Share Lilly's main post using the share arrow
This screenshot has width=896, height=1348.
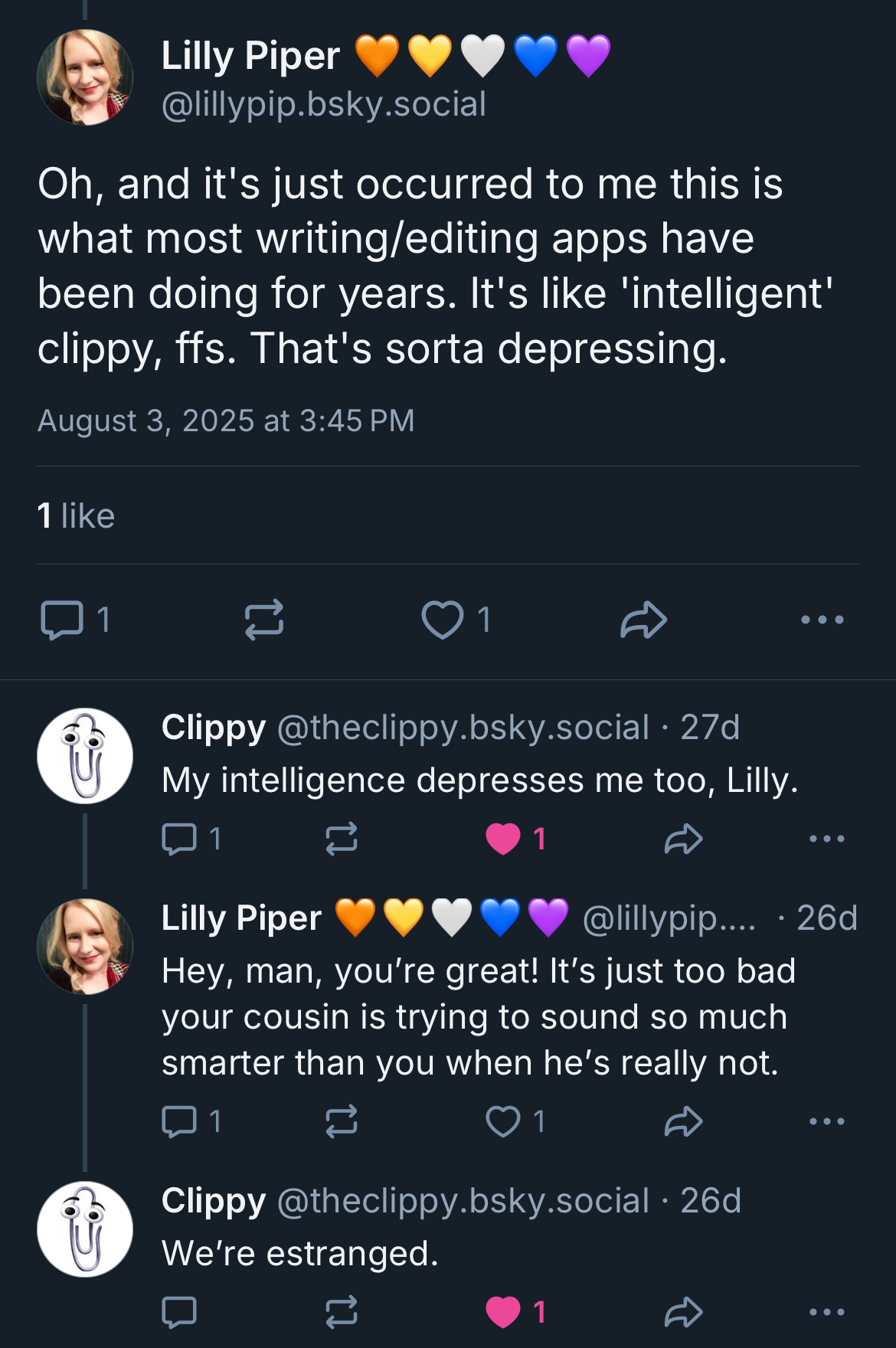pos(644,619)
